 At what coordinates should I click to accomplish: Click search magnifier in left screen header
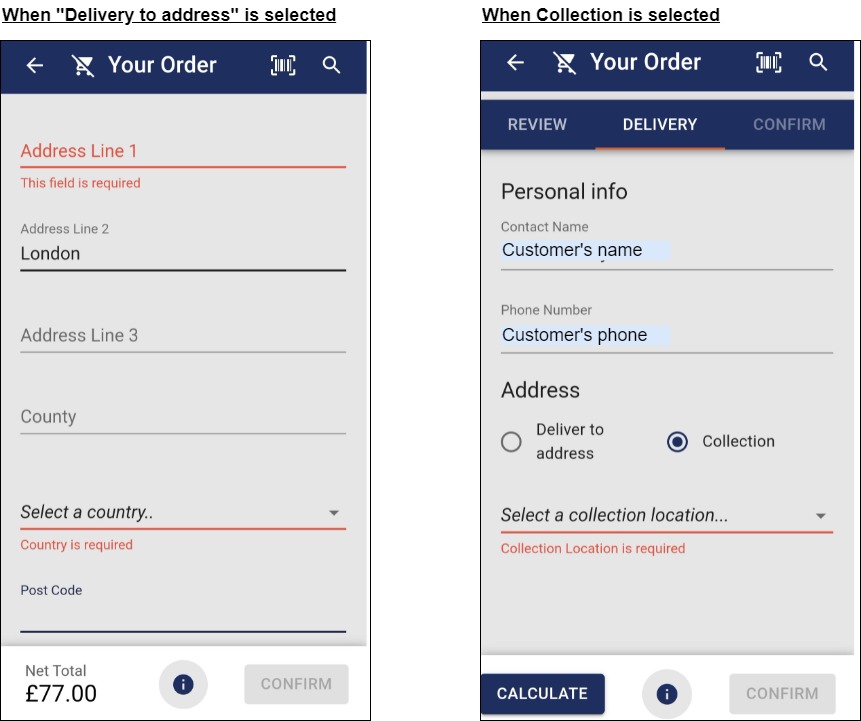tap(331, 65)
